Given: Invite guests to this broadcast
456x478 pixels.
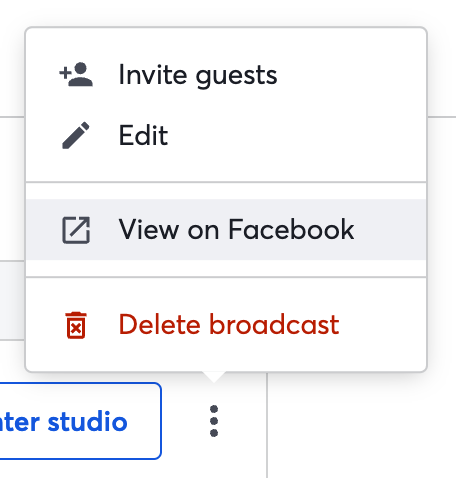Looking at the screenshot, I should coord(226,75).
